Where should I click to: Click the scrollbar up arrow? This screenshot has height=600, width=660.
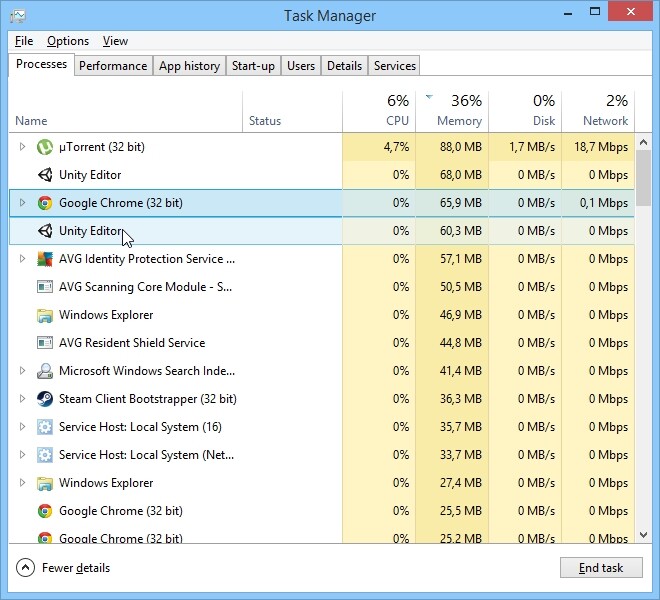[x=643, y=142]
